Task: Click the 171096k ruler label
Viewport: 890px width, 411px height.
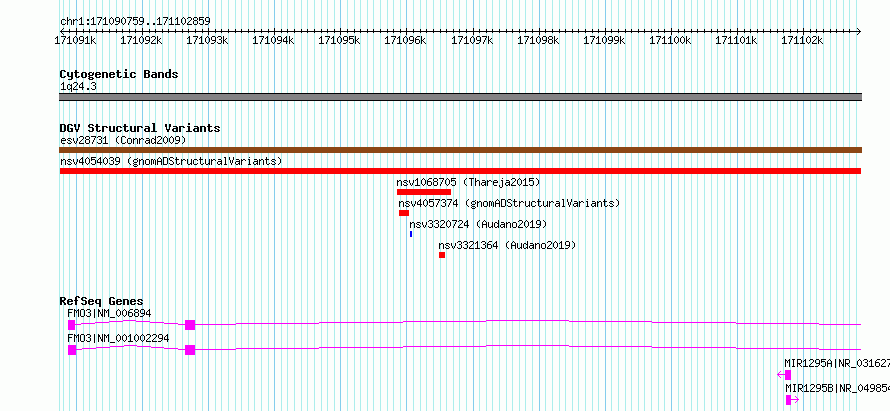Action: tap(406, 40)
